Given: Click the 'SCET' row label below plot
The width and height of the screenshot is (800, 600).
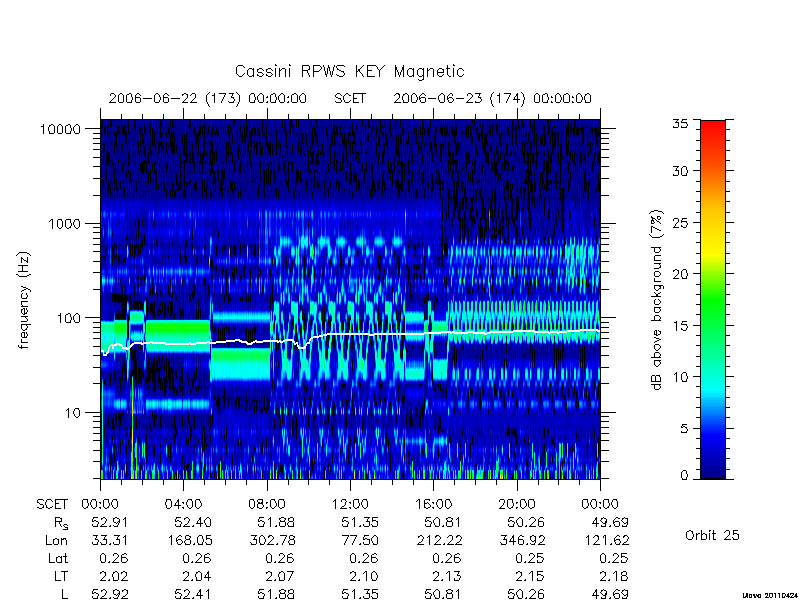Looking at the screenshot, I should [x=52, y=504].
